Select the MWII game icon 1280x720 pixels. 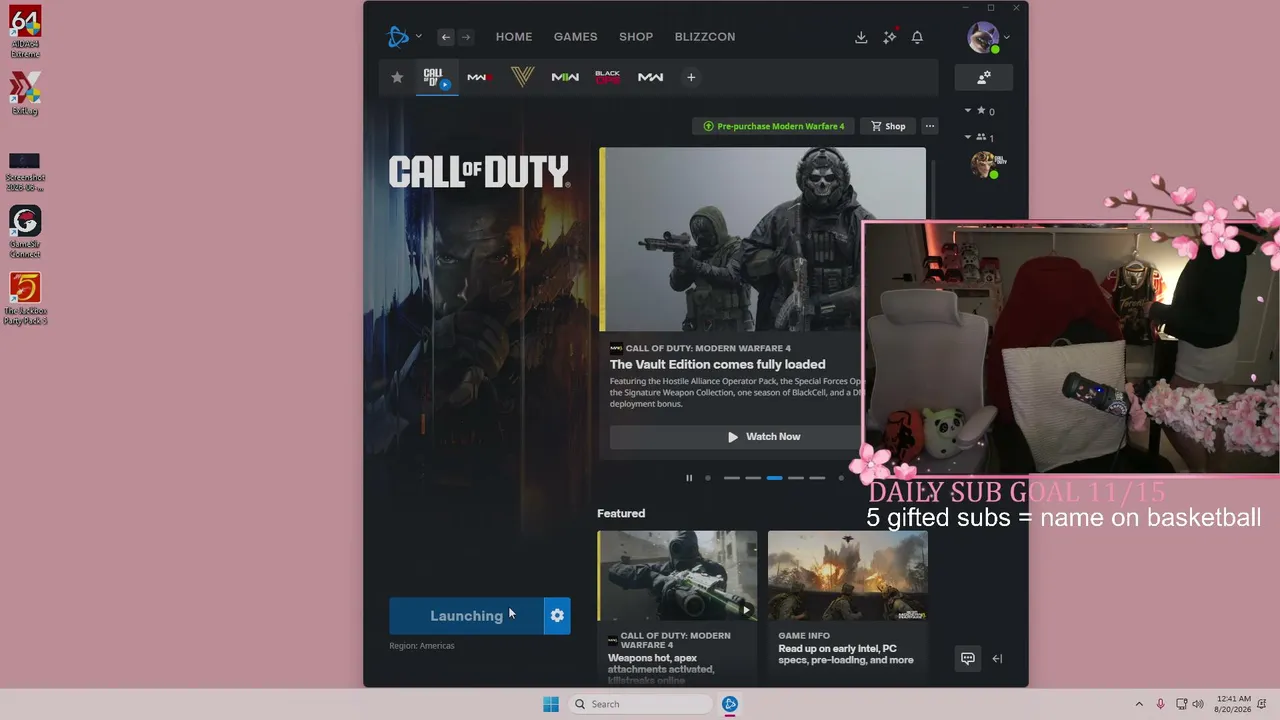[x=565, y=77]
